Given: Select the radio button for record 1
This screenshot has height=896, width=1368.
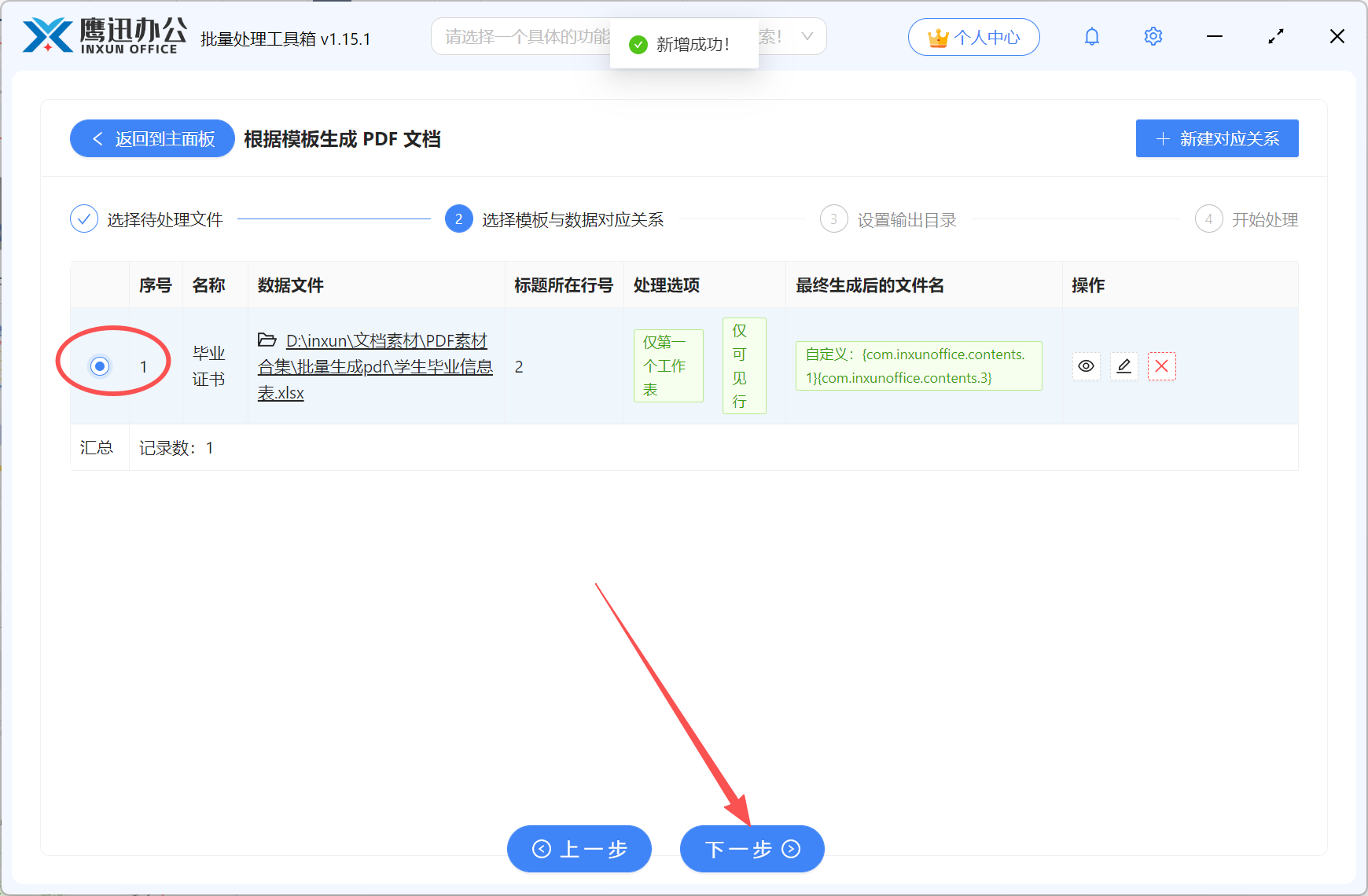Looking at the screenshot, I should pyautogui.click(x=99, y=365).
